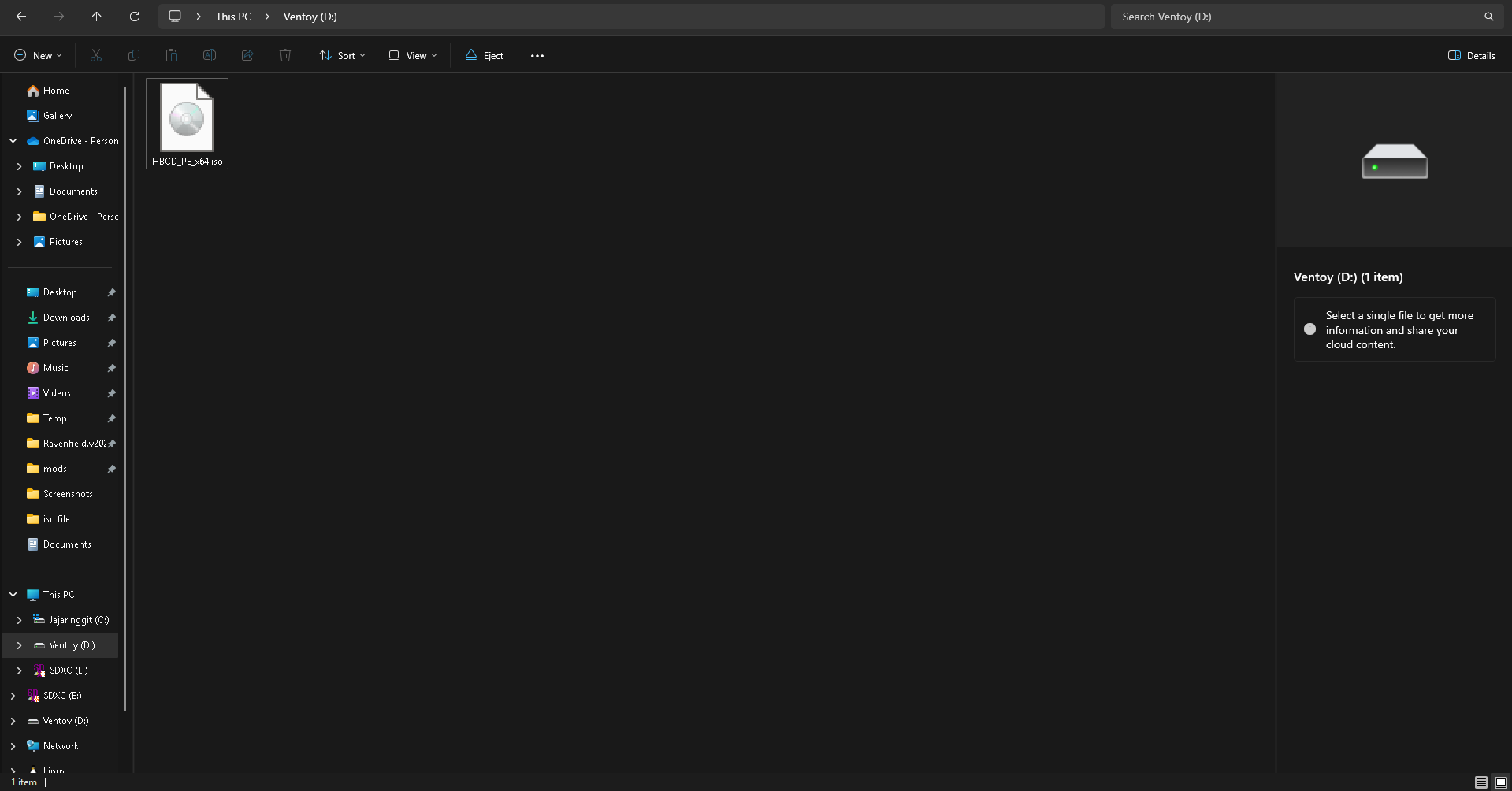Click the Eject button
The height and width of the screenshot is (791, 1512).
(485, 55)
